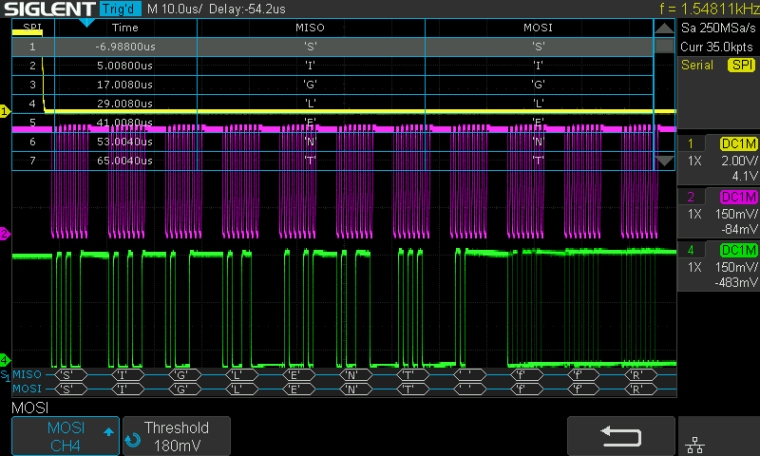Adjust the Threshold 180mV setting
760x456 pixels.
[x=176, y=436]
